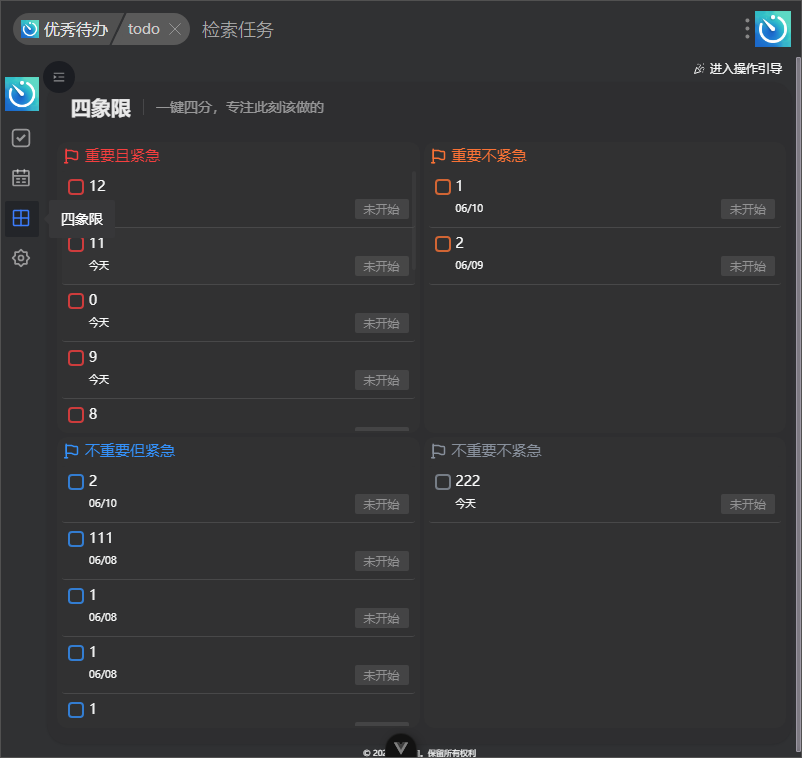Click the 未开始 tag of task 222
The height and width of the screenshot is (758, 802).
pyautogui.click(x=748, y=504)
